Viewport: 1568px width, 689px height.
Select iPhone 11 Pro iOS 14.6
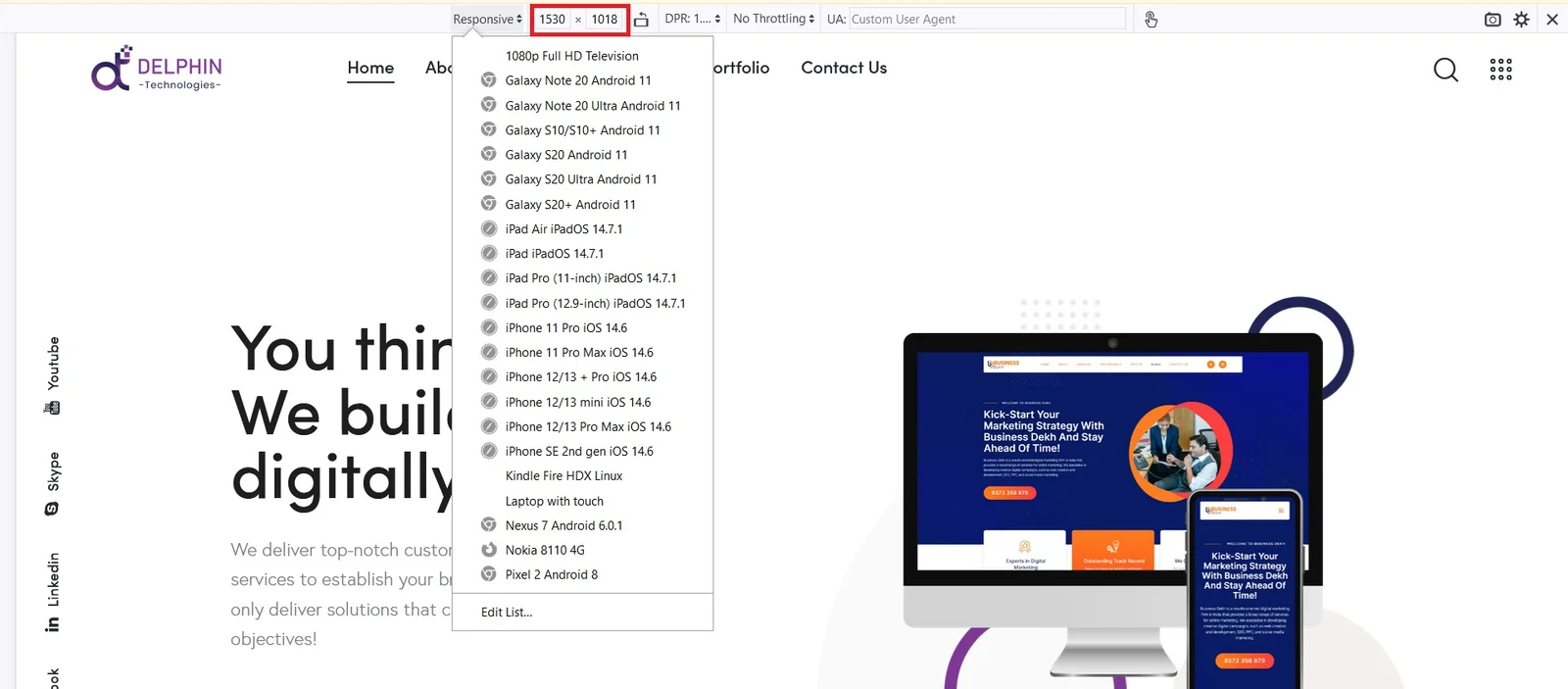582,328
